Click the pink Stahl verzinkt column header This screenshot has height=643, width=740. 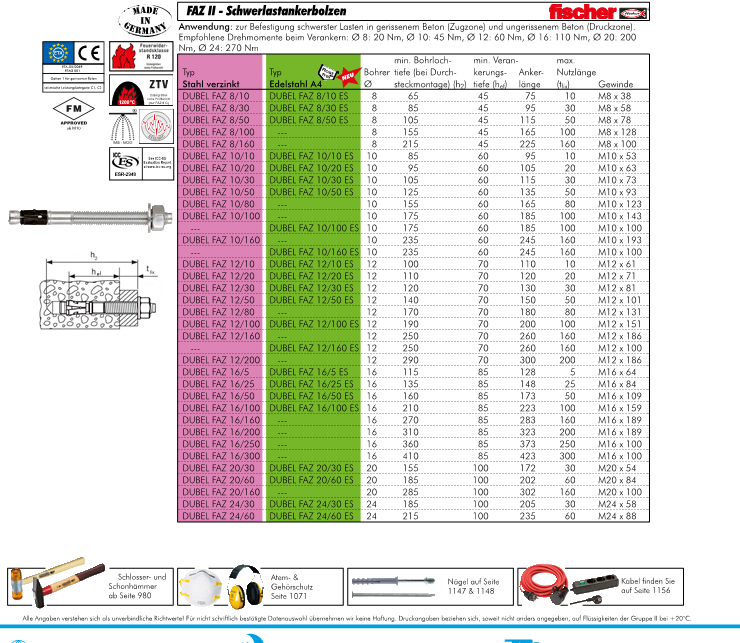(x=220, y=79)
